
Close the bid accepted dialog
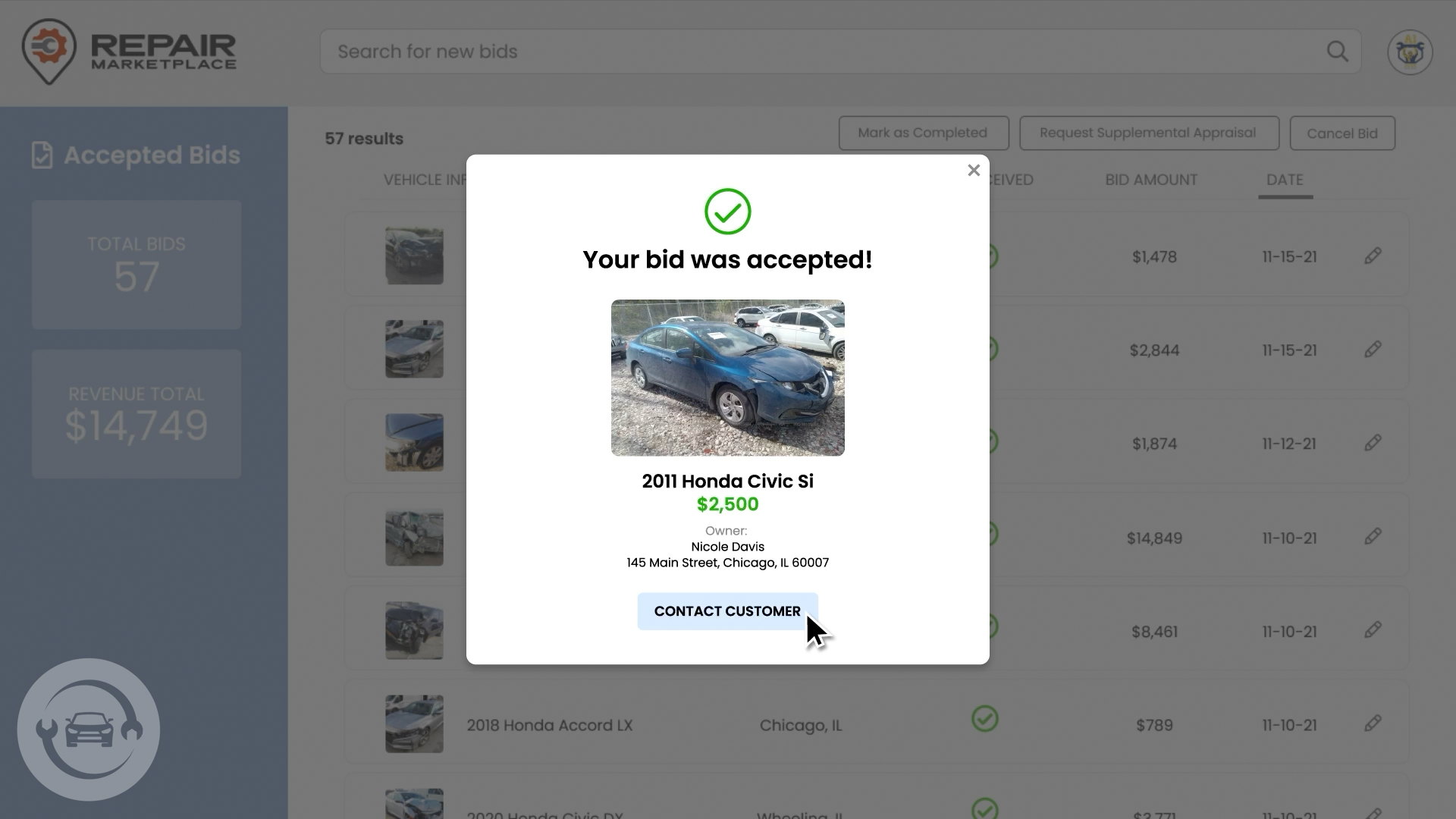pos(974,171)
